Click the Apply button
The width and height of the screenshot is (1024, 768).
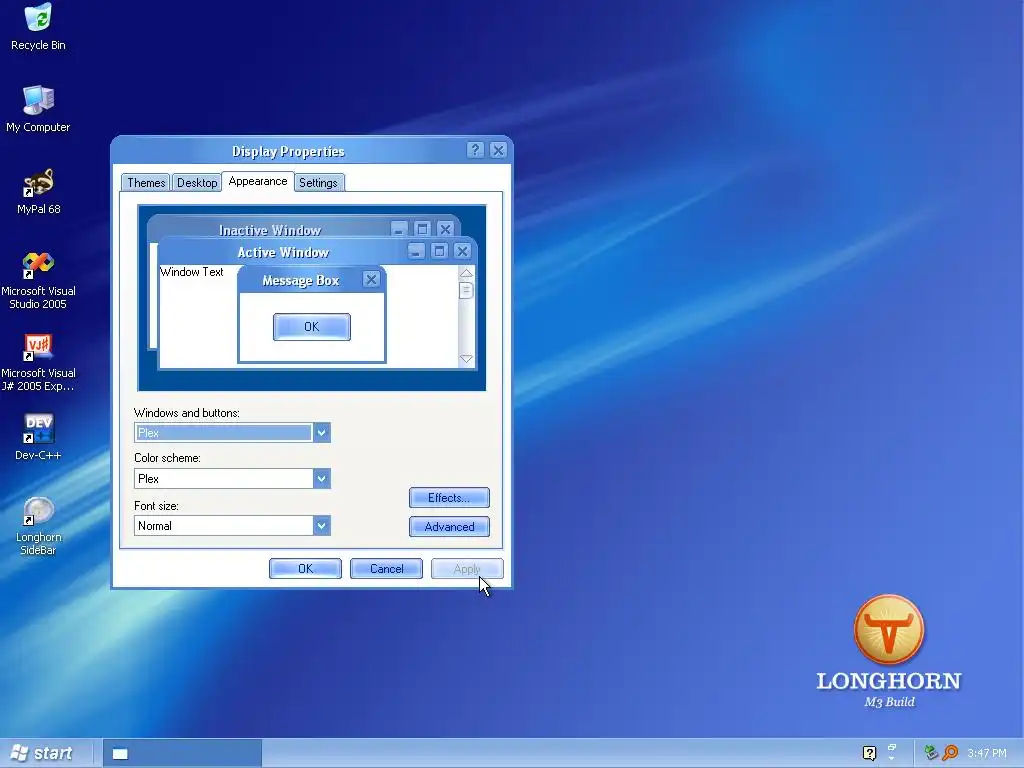pyautogui.click(x=467, y=569)
